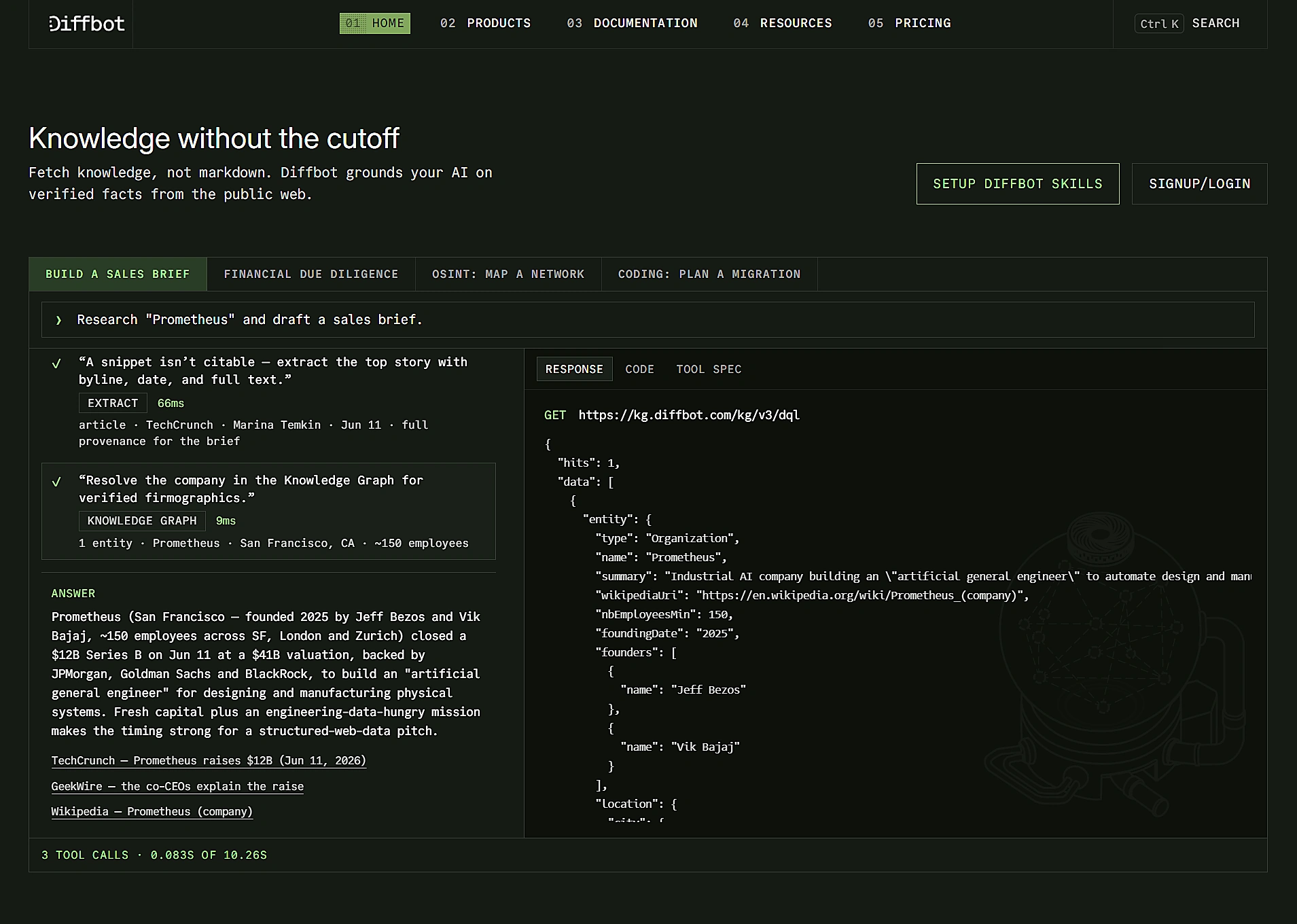The image size is (1297, 924).
Task: Select the checkmark beside the snippet extract step
Action: [x=56, y=363]
